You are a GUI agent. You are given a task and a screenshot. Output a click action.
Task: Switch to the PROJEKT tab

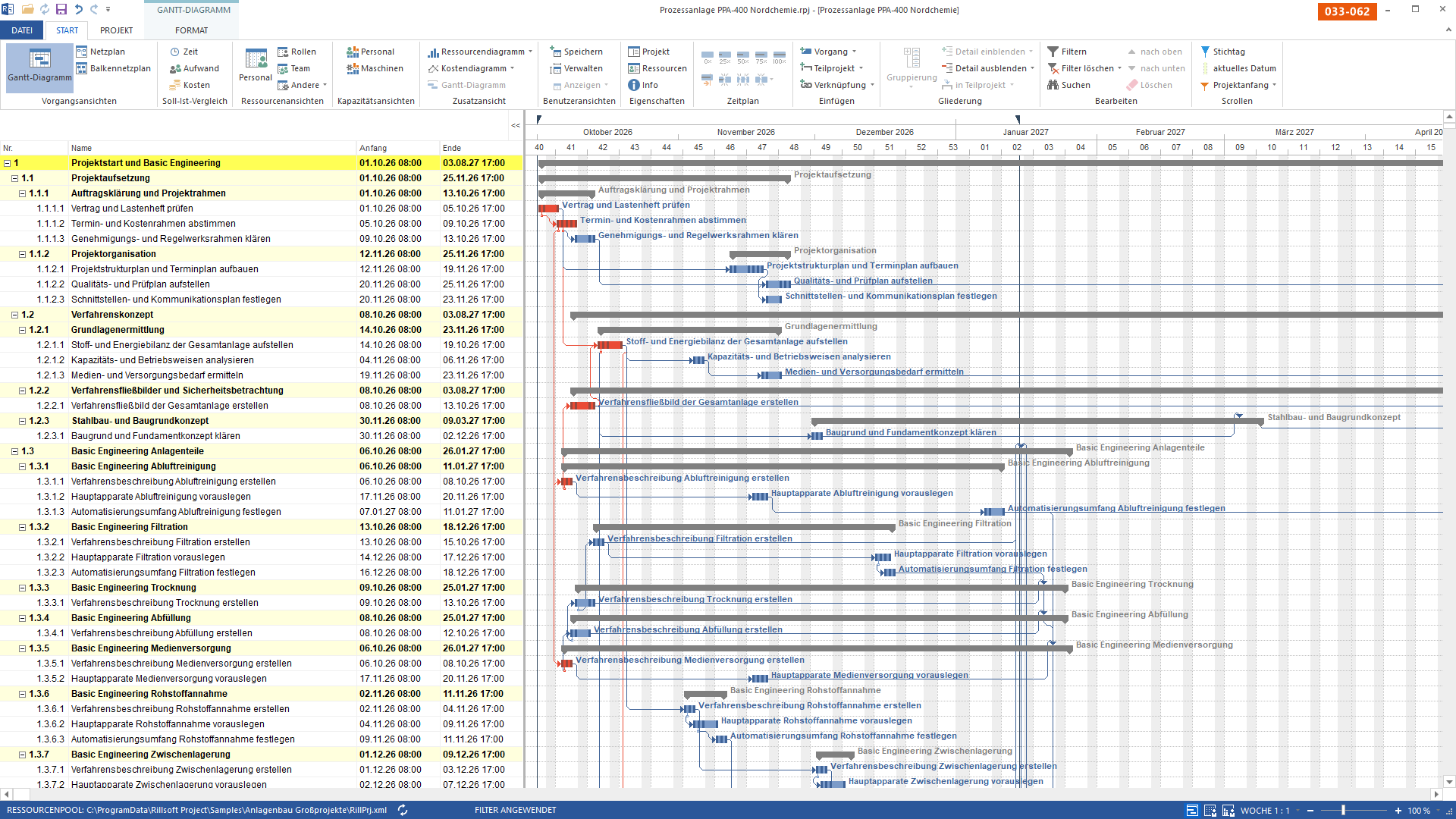point(116,30)
